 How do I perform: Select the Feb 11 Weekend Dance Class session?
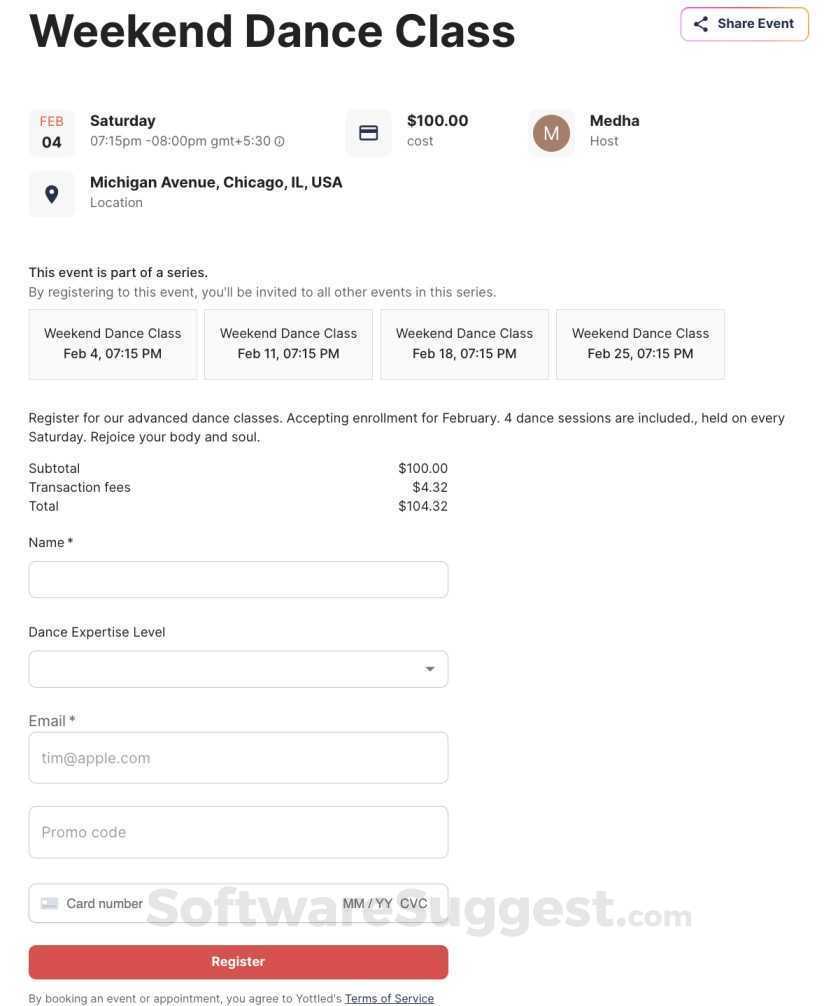point(288,344)
